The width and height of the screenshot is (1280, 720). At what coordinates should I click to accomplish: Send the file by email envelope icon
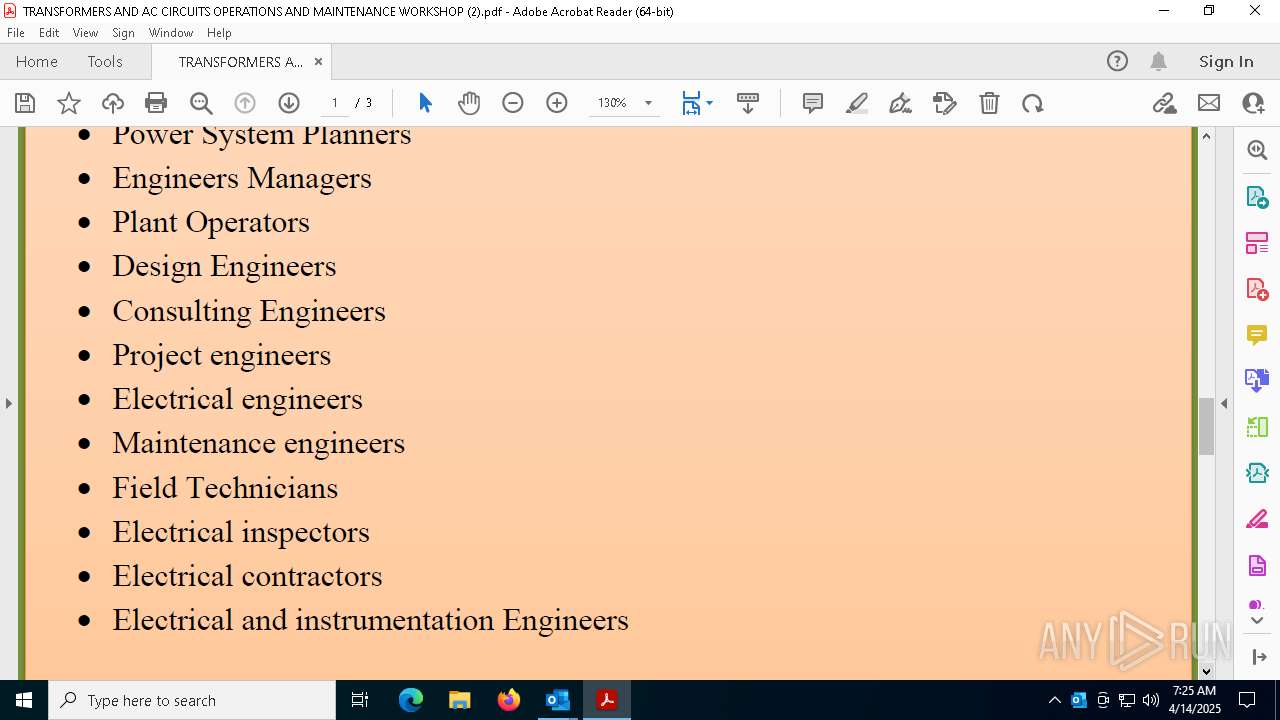tap(1209, 103)
